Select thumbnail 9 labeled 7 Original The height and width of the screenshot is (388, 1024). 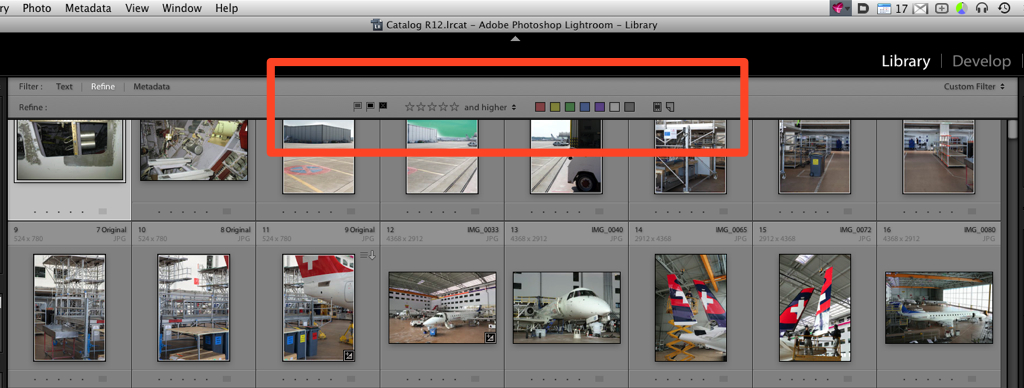[69, 308]
